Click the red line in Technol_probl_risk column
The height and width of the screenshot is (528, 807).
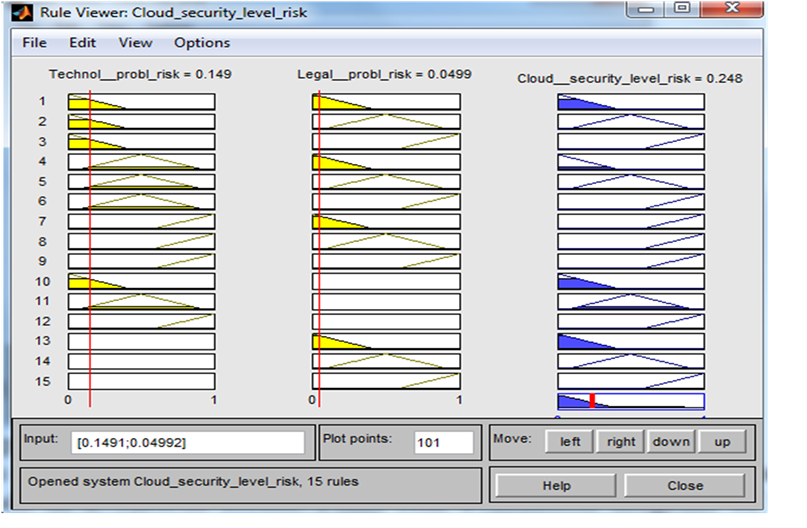click(90, 250)
